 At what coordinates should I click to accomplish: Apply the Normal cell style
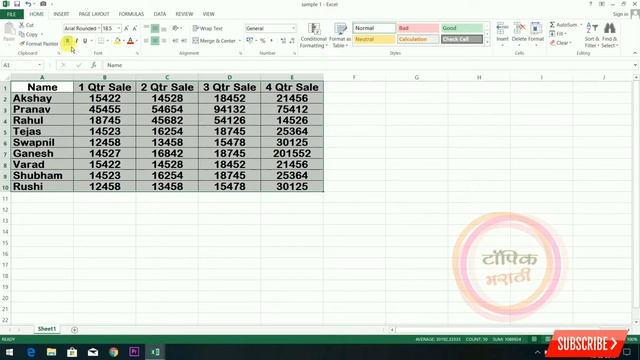point(374,28)
